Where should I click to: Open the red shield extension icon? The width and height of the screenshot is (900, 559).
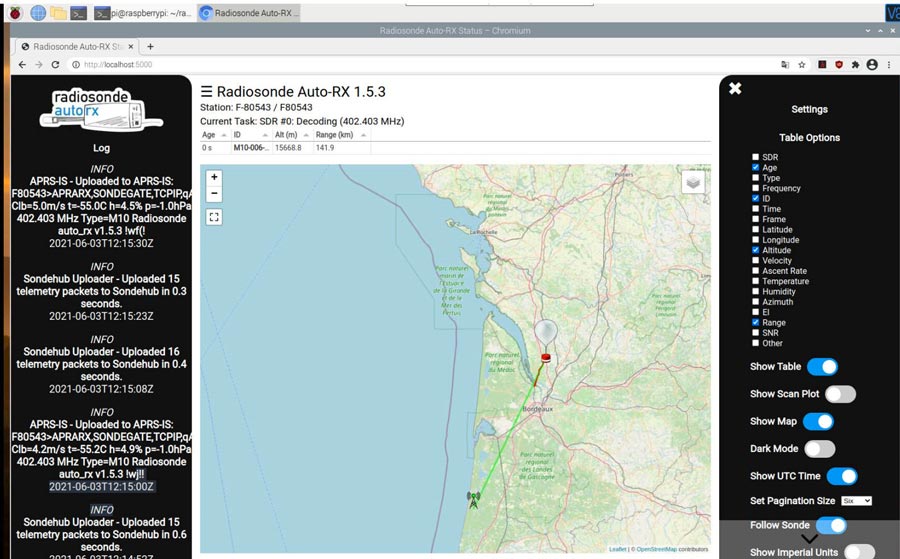(839, 65)
